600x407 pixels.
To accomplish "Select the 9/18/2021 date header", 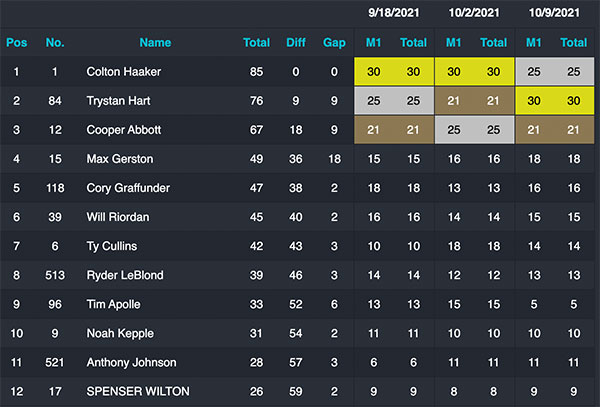I will pyautogui.click(x=394, y=13).
